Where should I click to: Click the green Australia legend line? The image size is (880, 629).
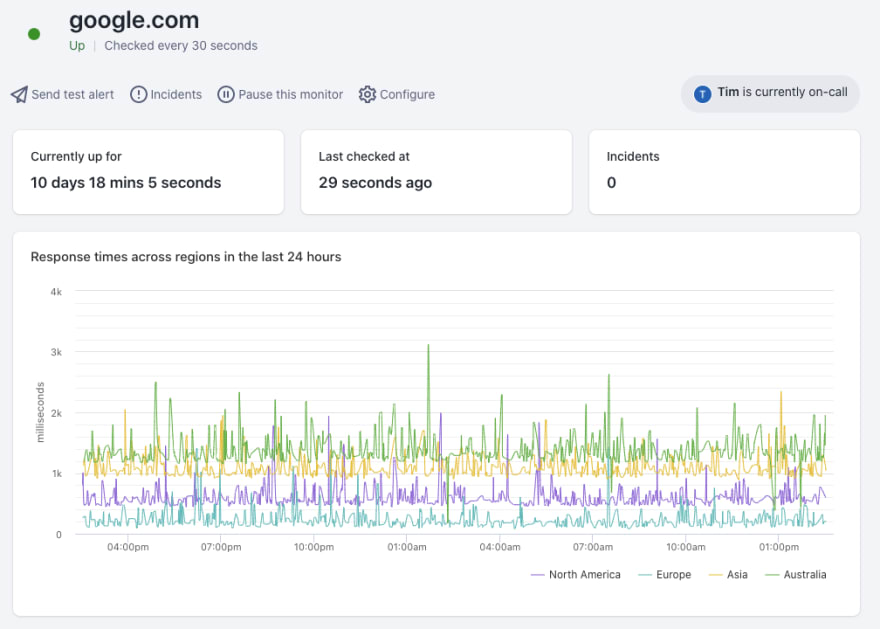coord(772,575)
